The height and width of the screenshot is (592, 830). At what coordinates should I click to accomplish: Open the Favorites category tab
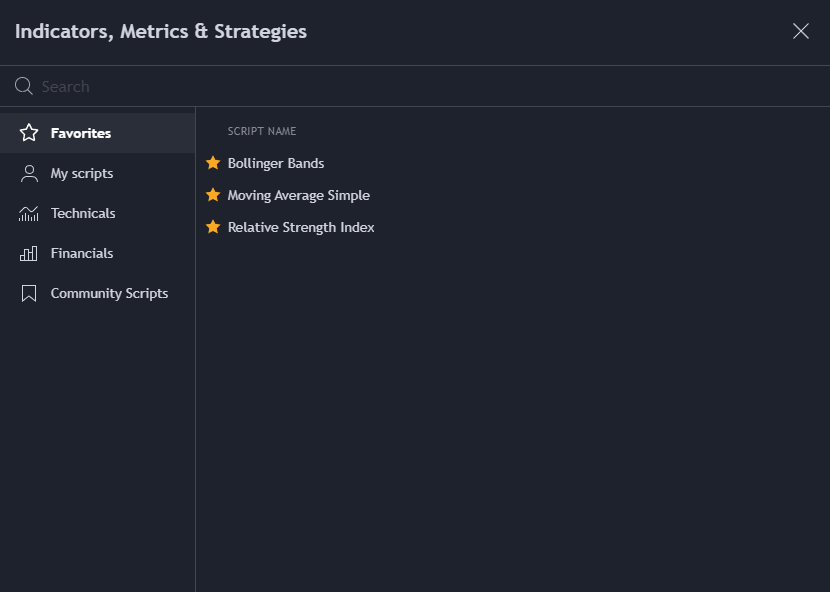click(97, 133)
